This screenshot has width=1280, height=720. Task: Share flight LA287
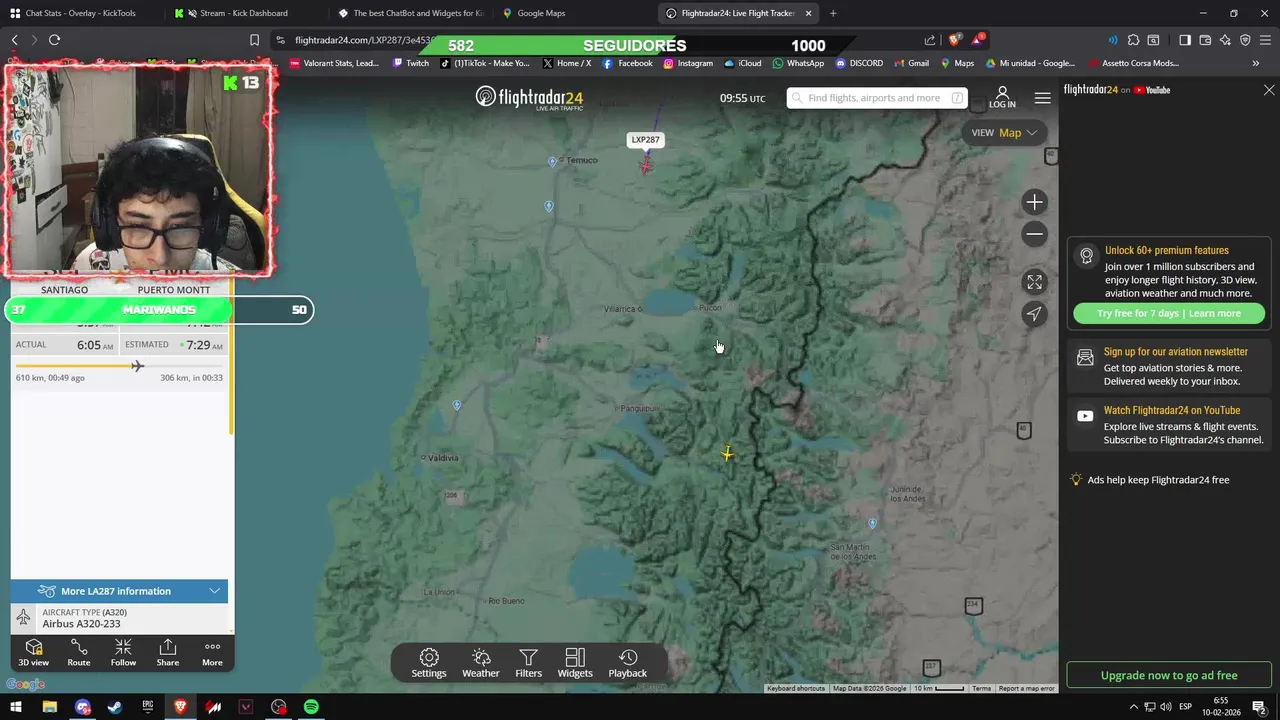pyautogui.click(x=168, y=653)
